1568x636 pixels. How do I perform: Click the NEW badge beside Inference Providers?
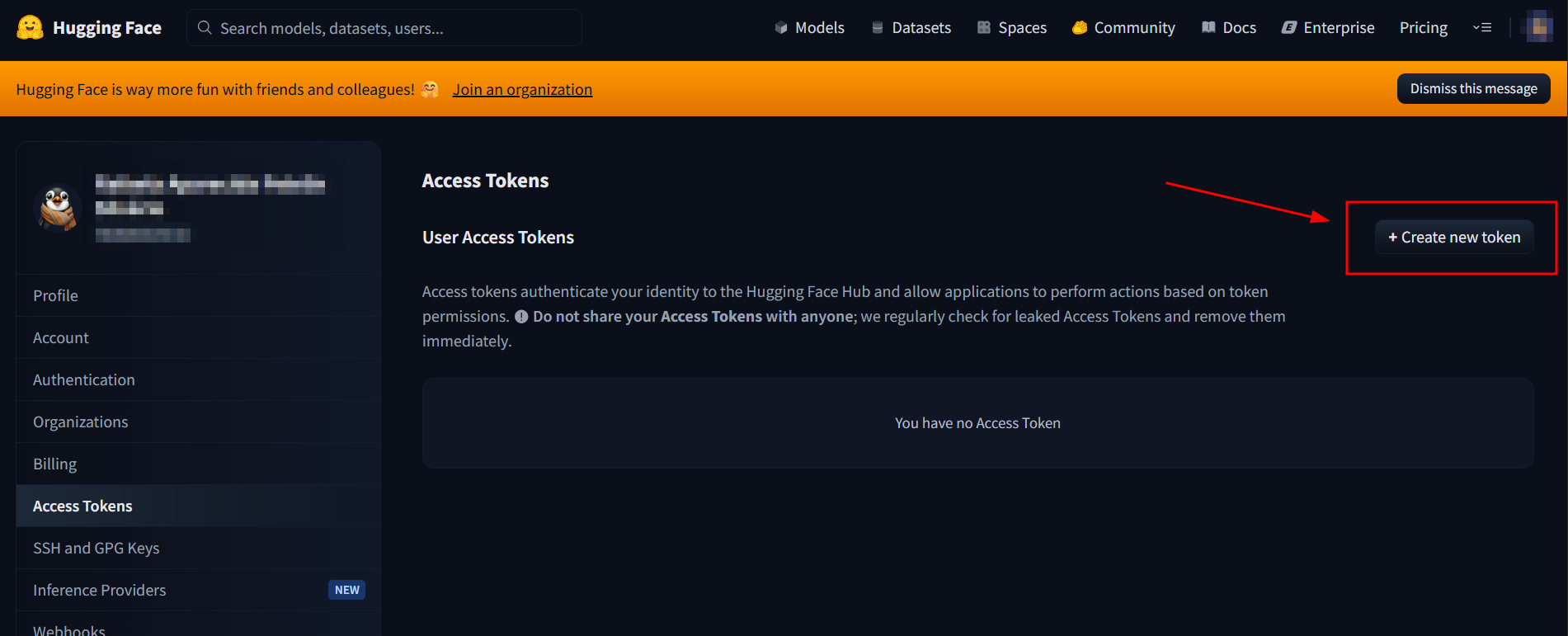pyautogui.click(x=346, y=590)
